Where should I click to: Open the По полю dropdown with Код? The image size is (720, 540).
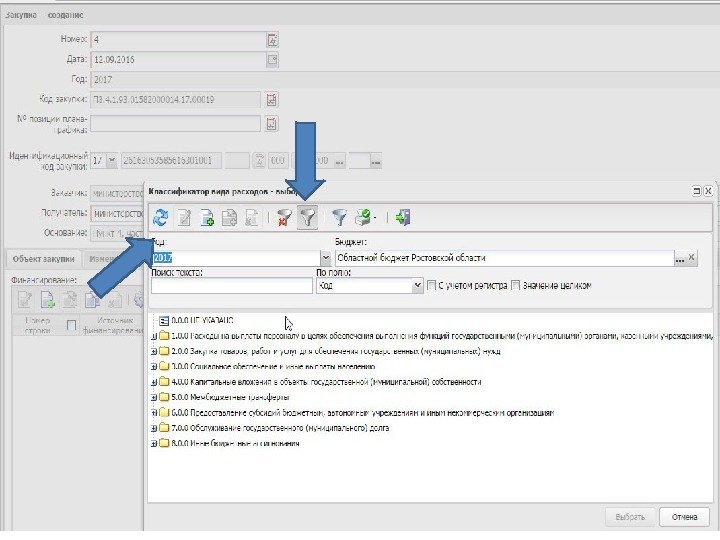coord(417,286)
